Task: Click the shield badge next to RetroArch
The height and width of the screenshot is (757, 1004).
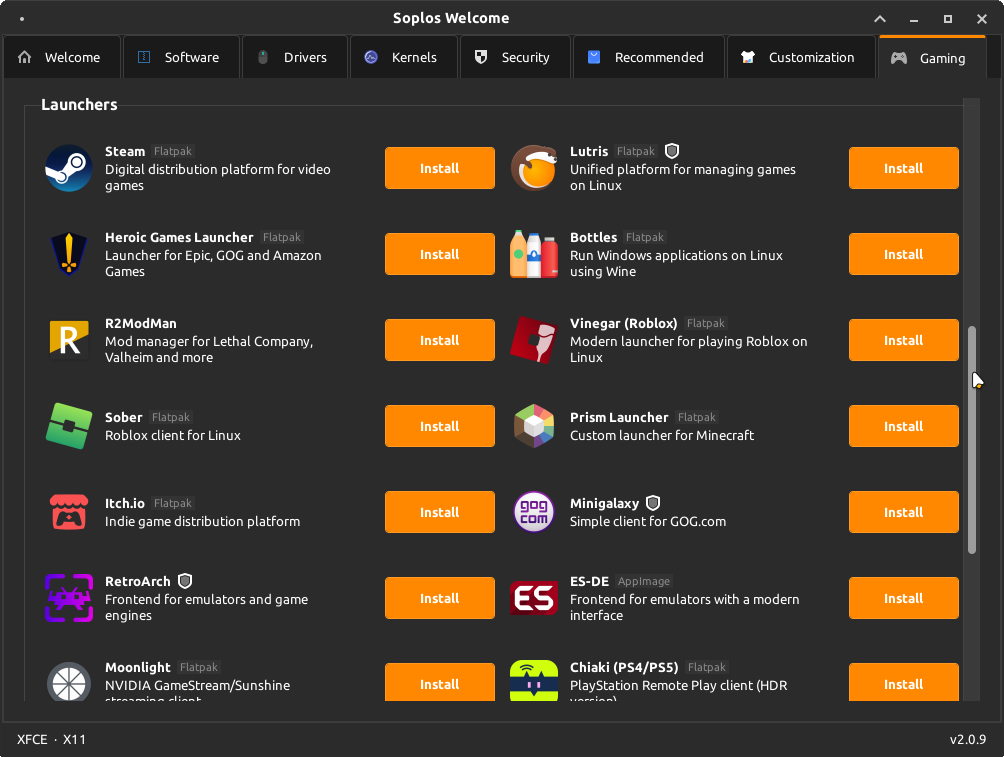Action: tap(185, 582)
